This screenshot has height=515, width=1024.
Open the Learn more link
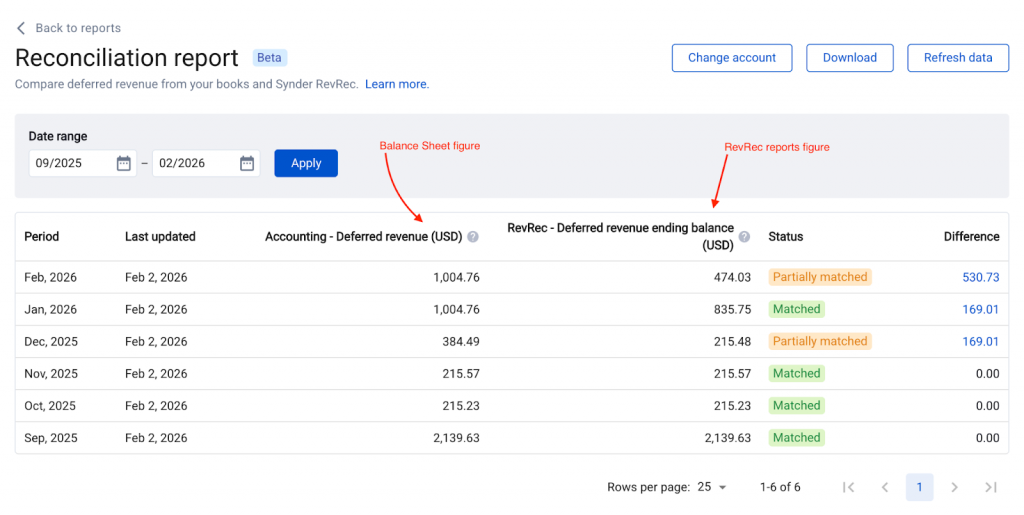(397, 84)
